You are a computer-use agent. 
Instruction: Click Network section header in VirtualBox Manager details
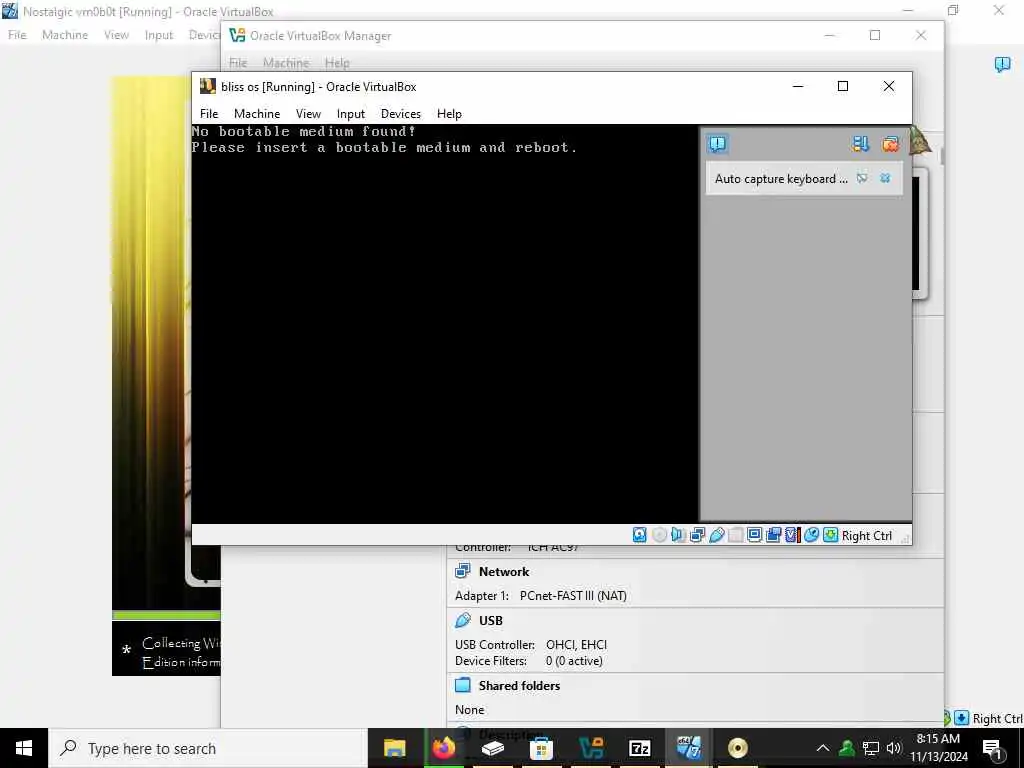[x=504, y=571]
